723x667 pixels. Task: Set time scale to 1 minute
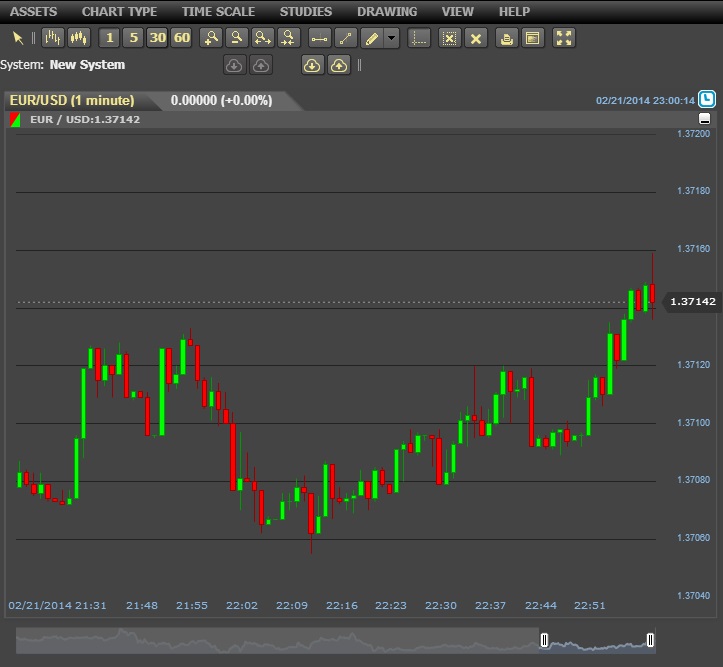pos(109,38)
